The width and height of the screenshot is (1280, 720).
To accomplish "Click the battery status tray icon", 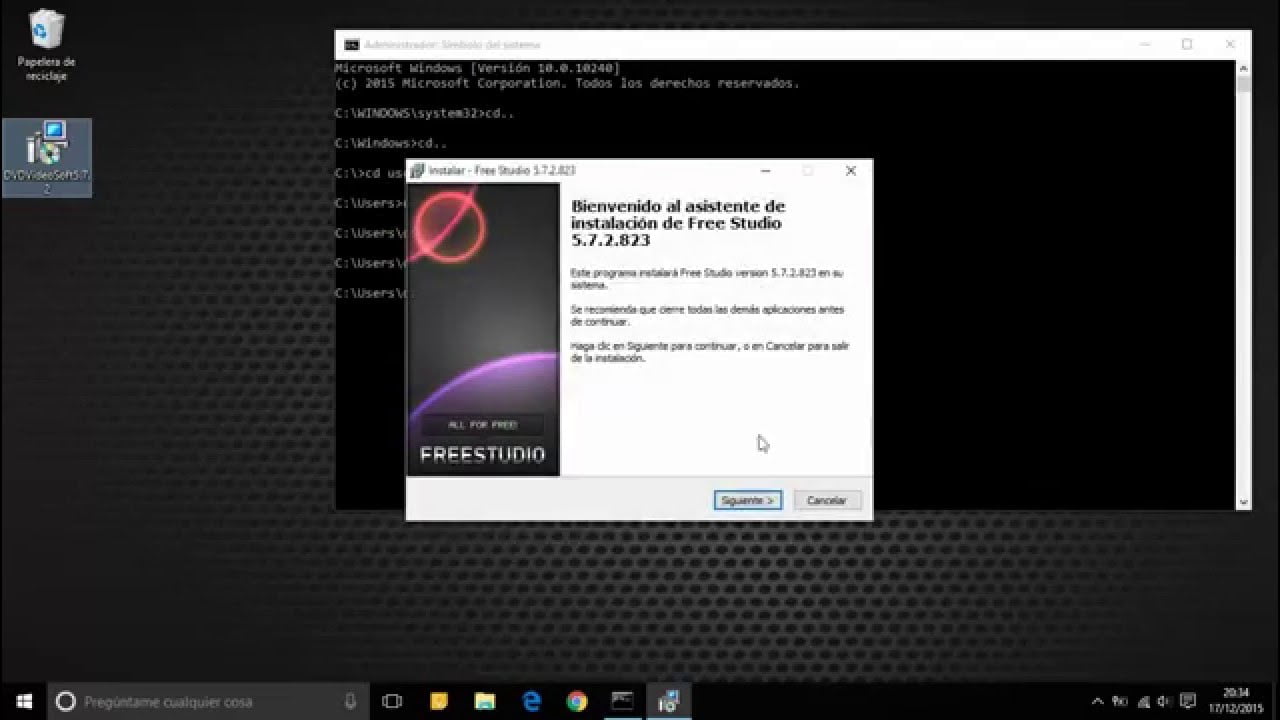I will point(1120,701).
